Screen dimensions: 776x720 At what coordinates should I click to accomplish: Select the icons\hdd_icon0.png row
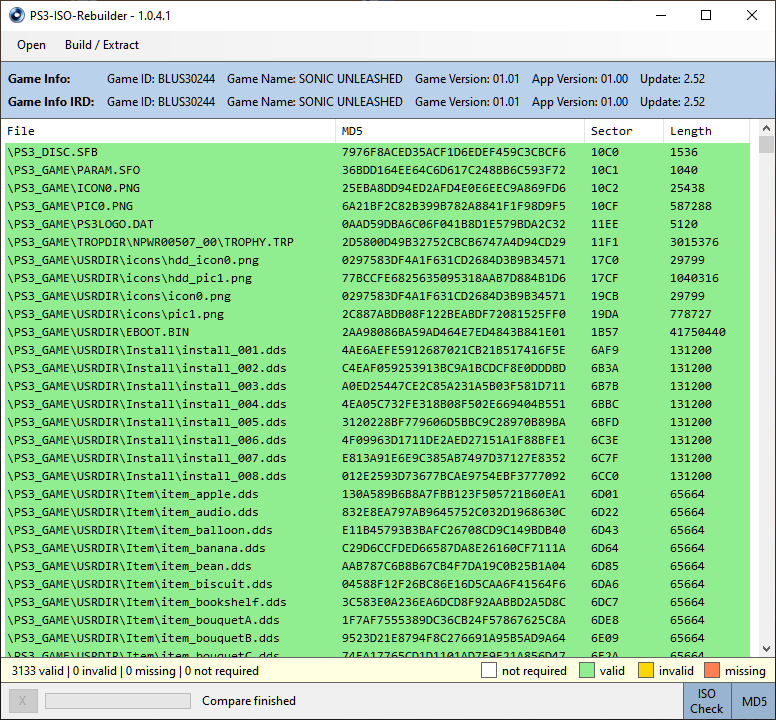tap(377, 260)
